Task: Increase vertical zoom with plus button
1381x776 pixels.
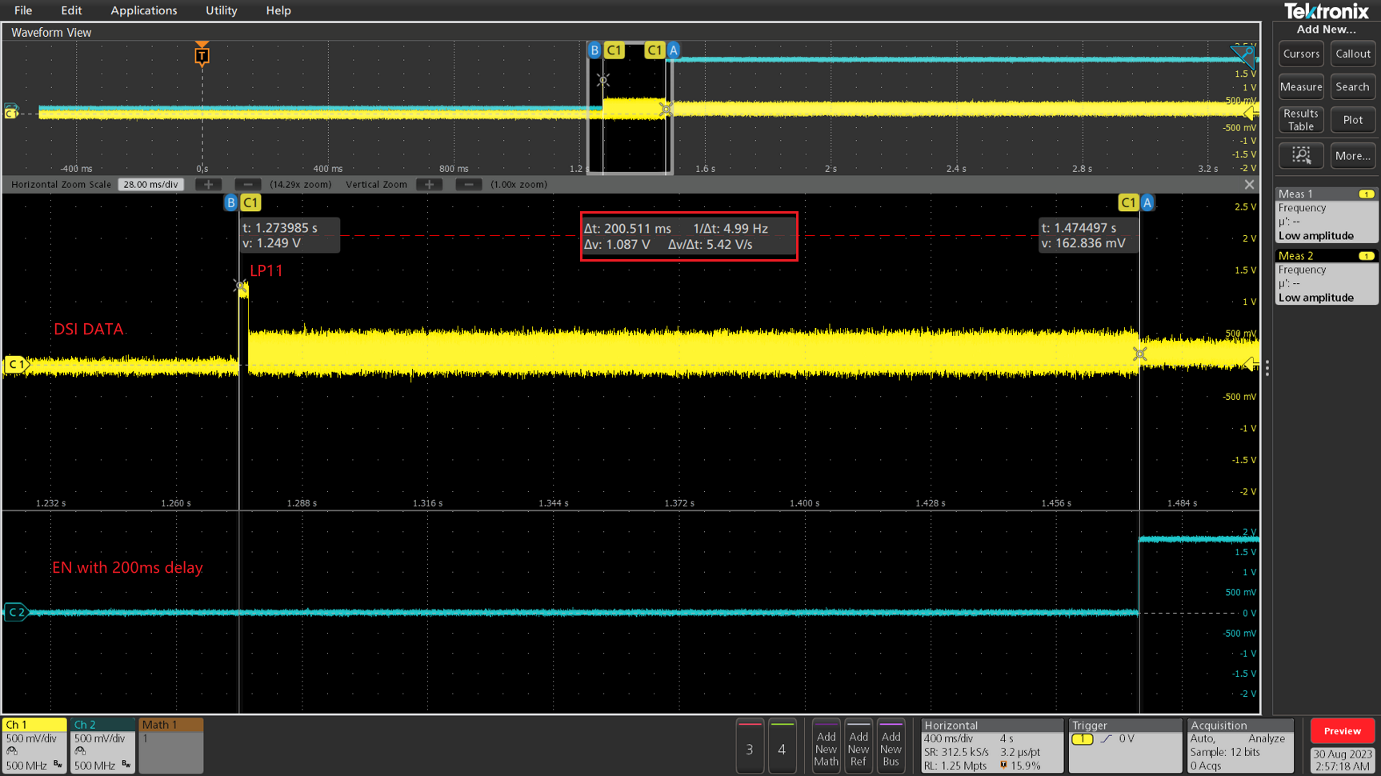Action: 429,184
